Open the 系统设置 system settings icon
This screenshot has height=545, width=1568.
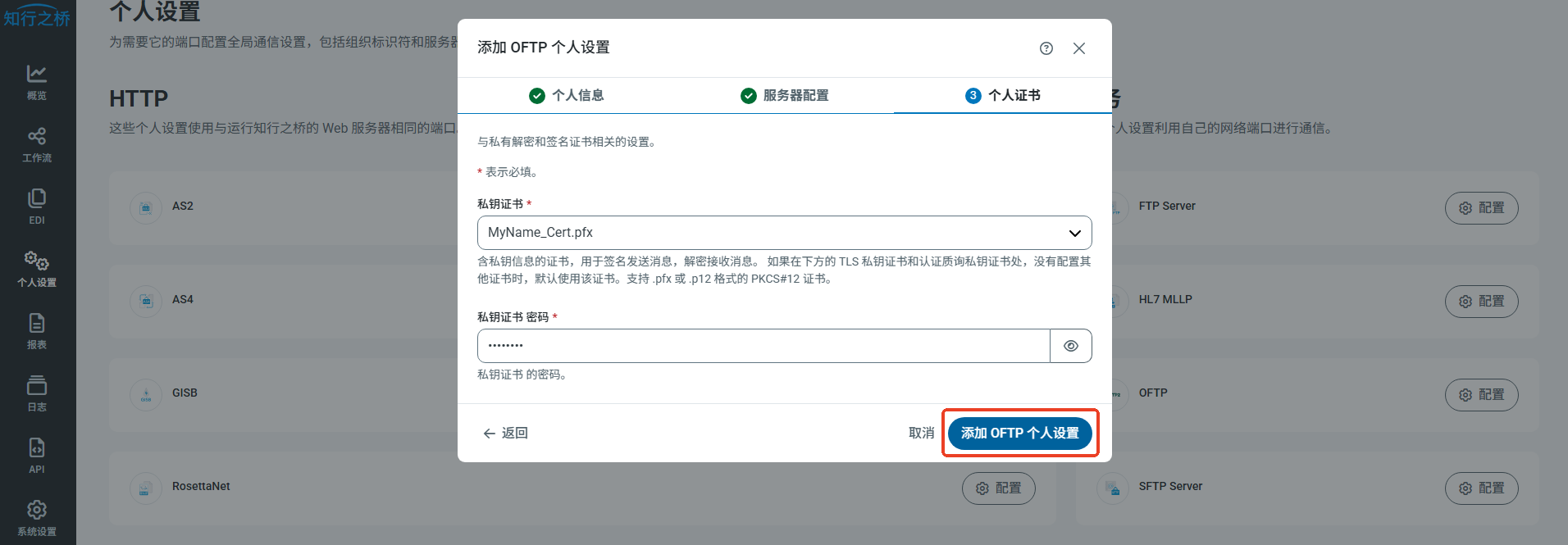pyautogui.click(x=37, y=517)
